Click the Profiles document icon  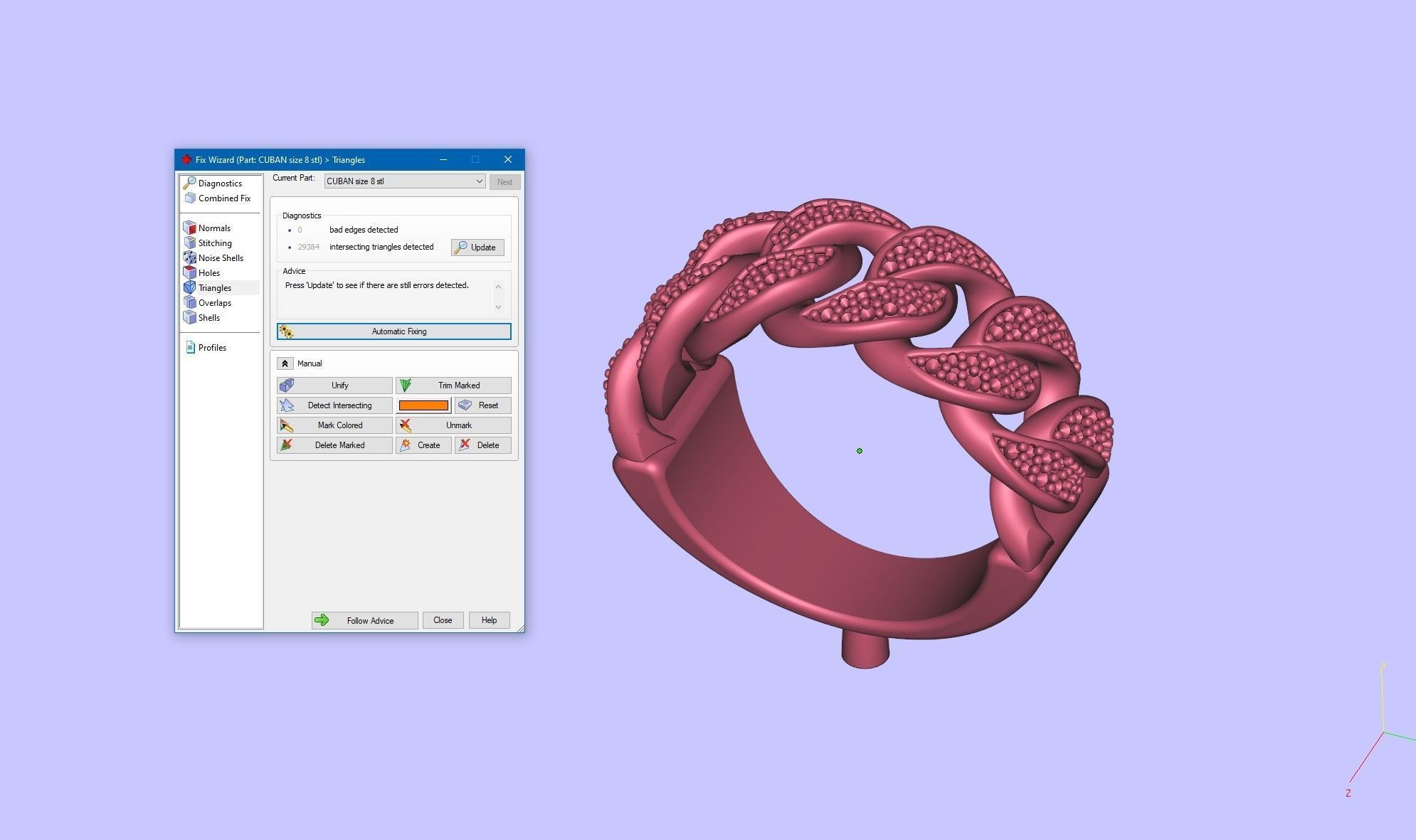[190, 348]
